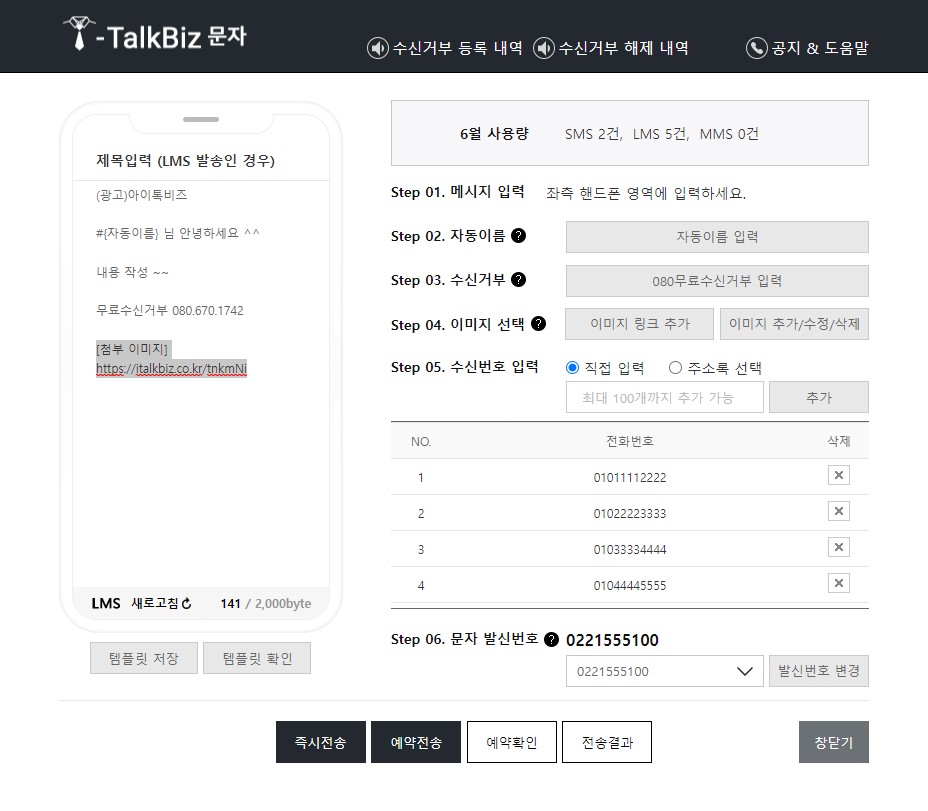Click 전송결과 button
Image resolution: width=928 pixels, height=811 pixels.
pyautogui.click(x=607, y=742)
